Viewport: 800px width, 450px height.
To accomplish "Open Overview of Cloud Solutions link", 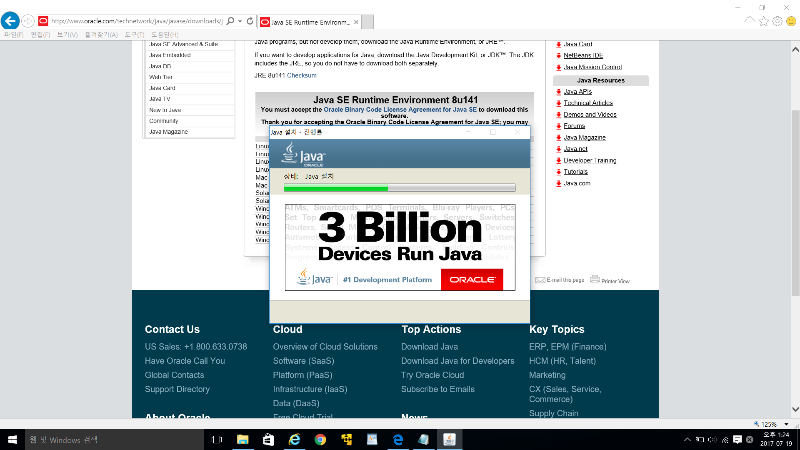I will click(325, 346).
